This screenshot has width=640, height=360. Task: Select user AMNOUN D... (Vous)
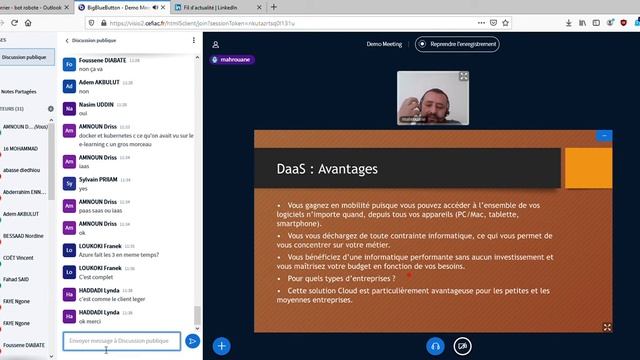[x=25, y=127]
